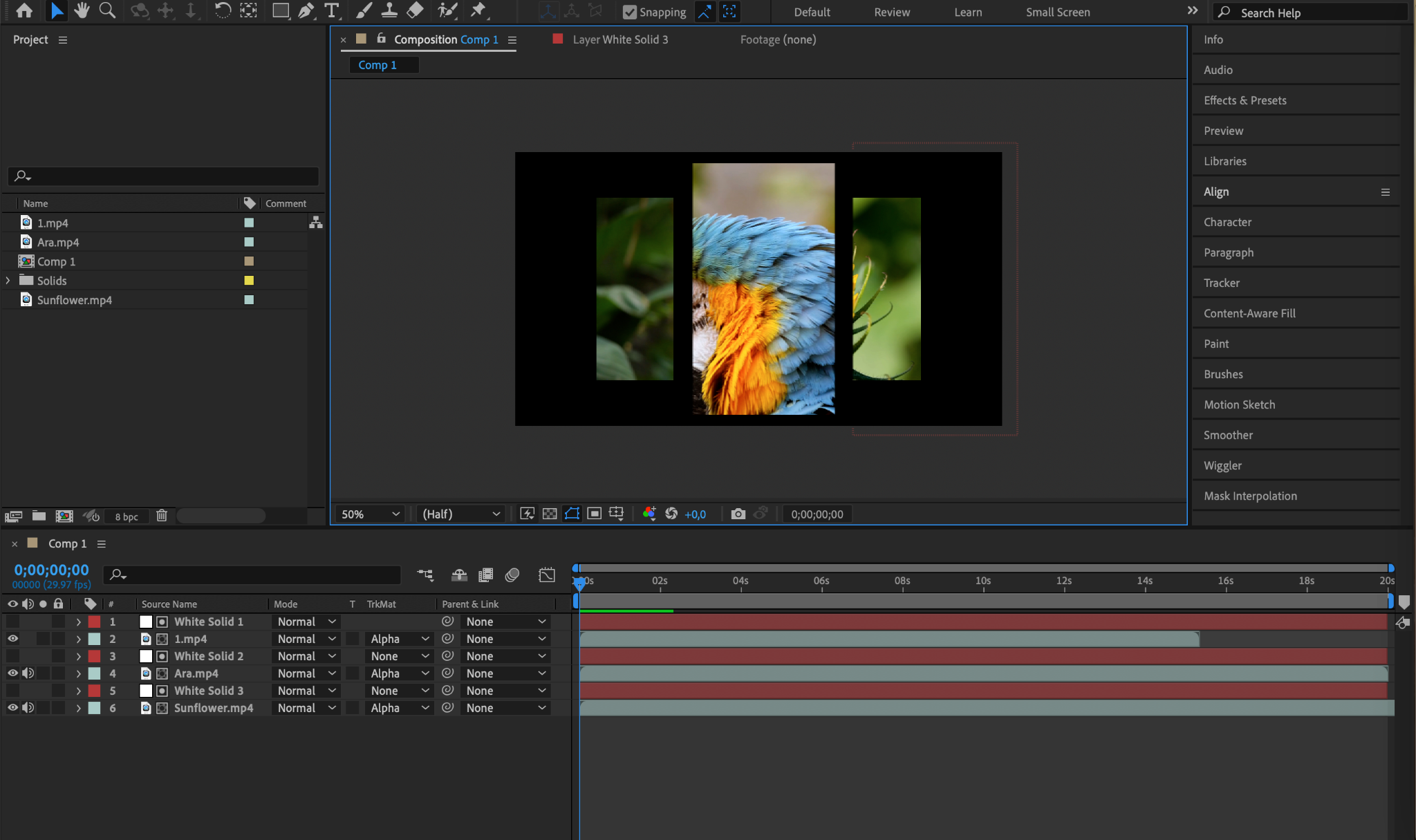Uncheck the Snapping checkbox

[629, 12]
